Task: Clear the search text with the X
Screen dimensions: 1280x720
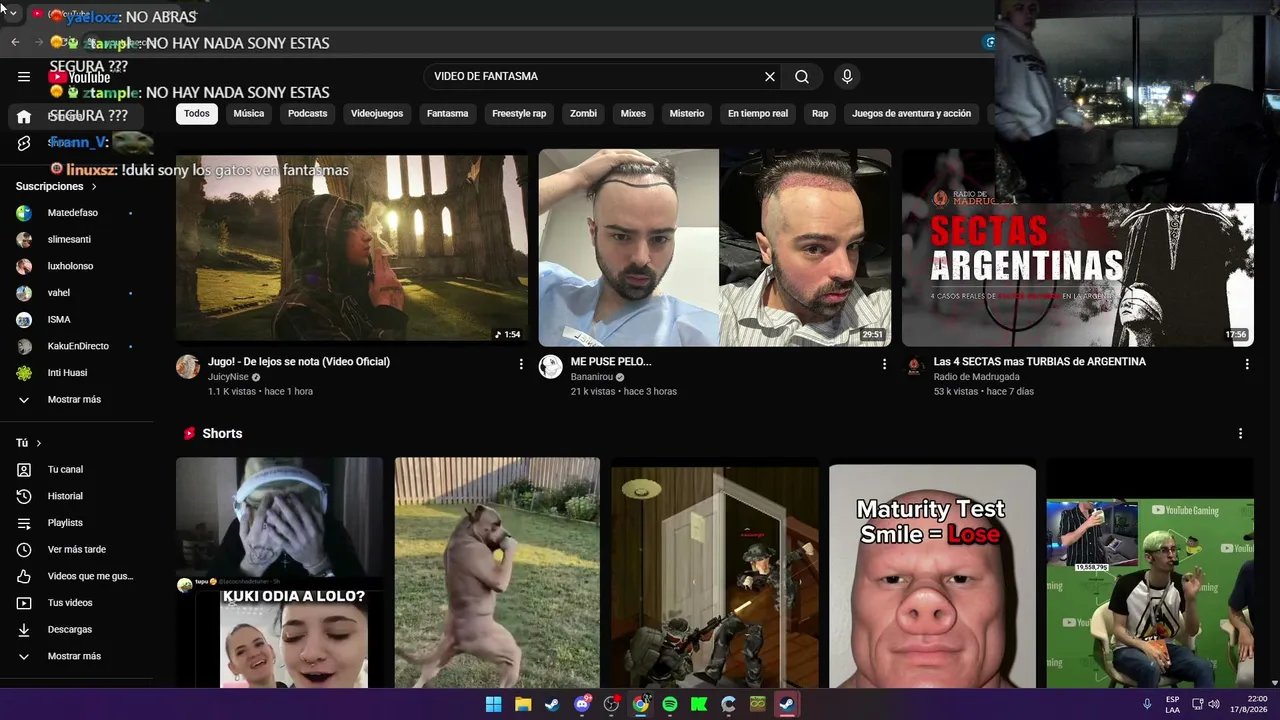Action: click(x=770, y=77)
